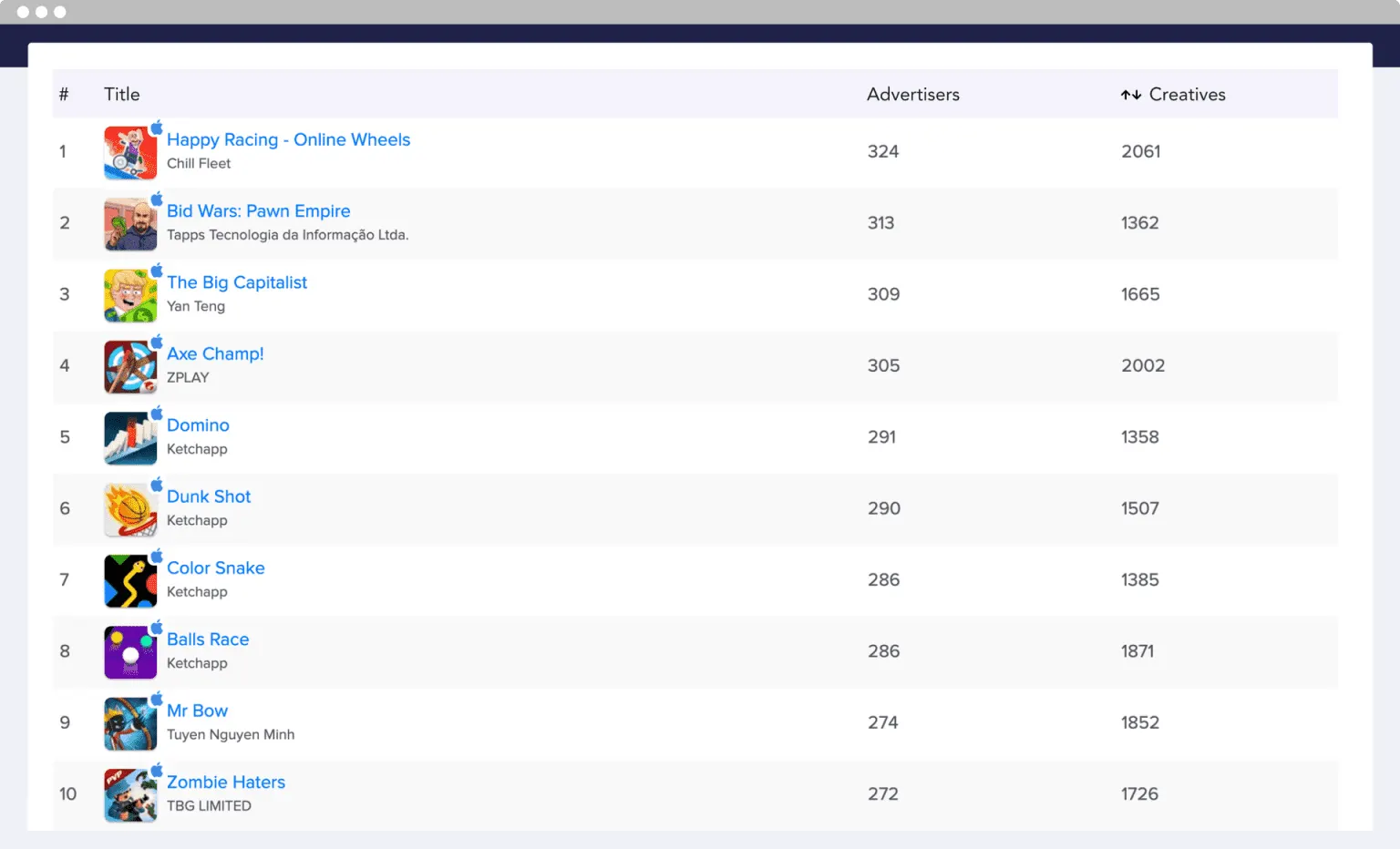Click creatives value 1852

tap(1140, 722)
